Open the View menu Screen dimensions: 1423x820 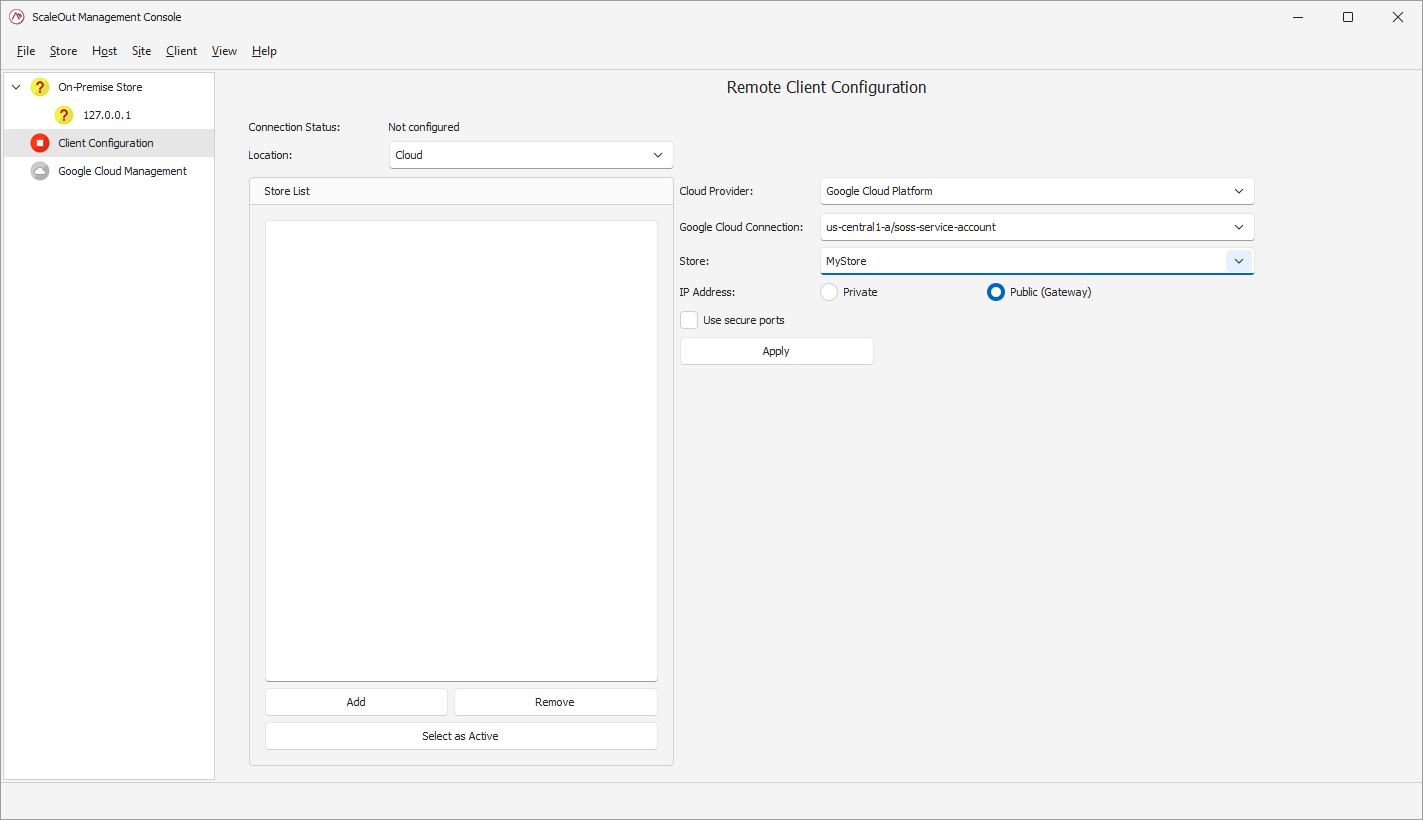pyautogui.click(x=224, y=51)
